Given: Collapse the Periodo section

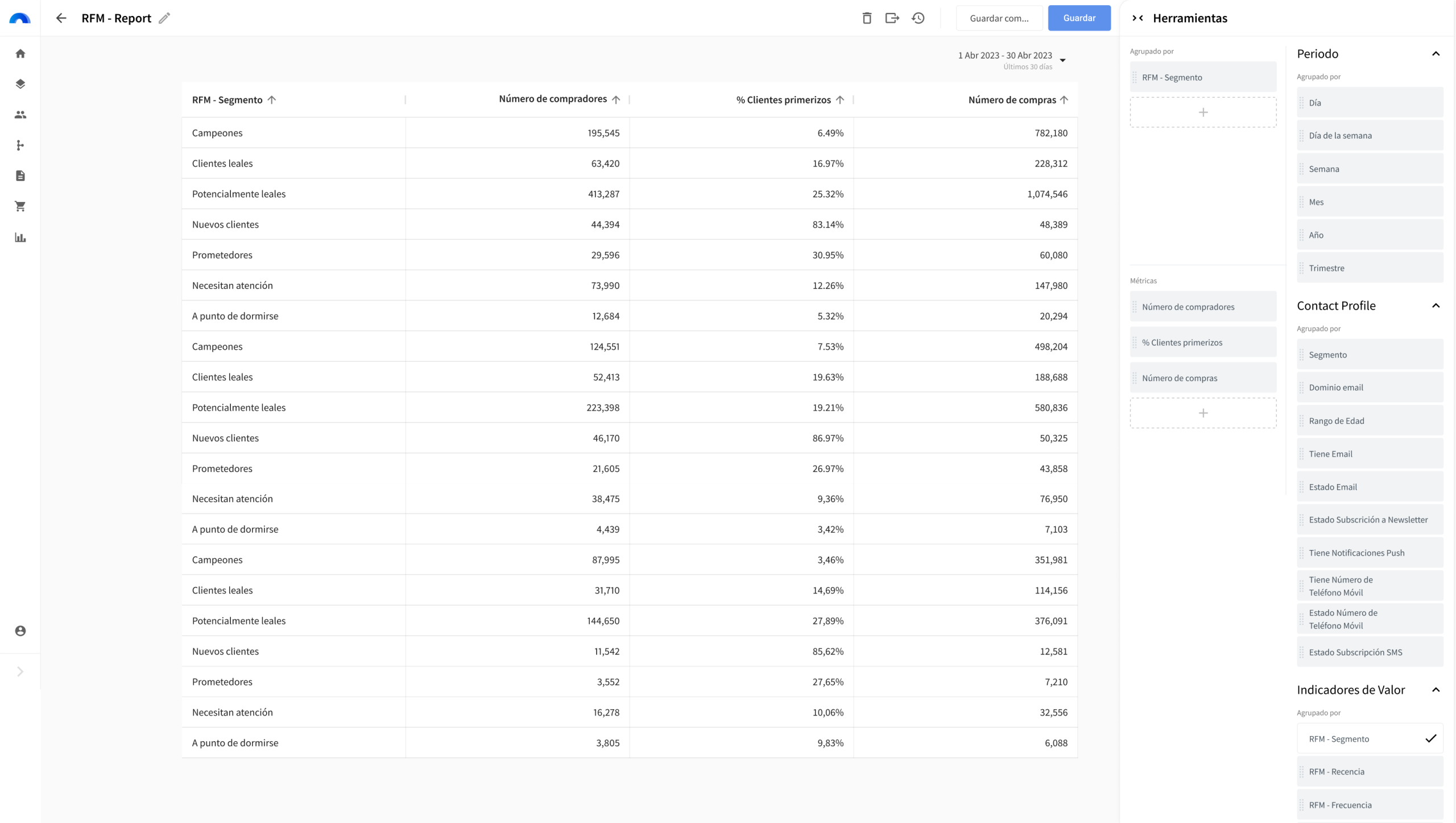Looking at the screenshot, I should click(1437, 53).
